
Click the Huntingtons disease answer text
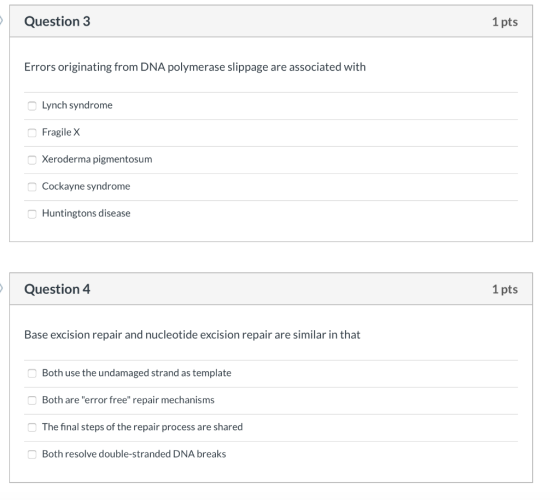pos(86,213)
